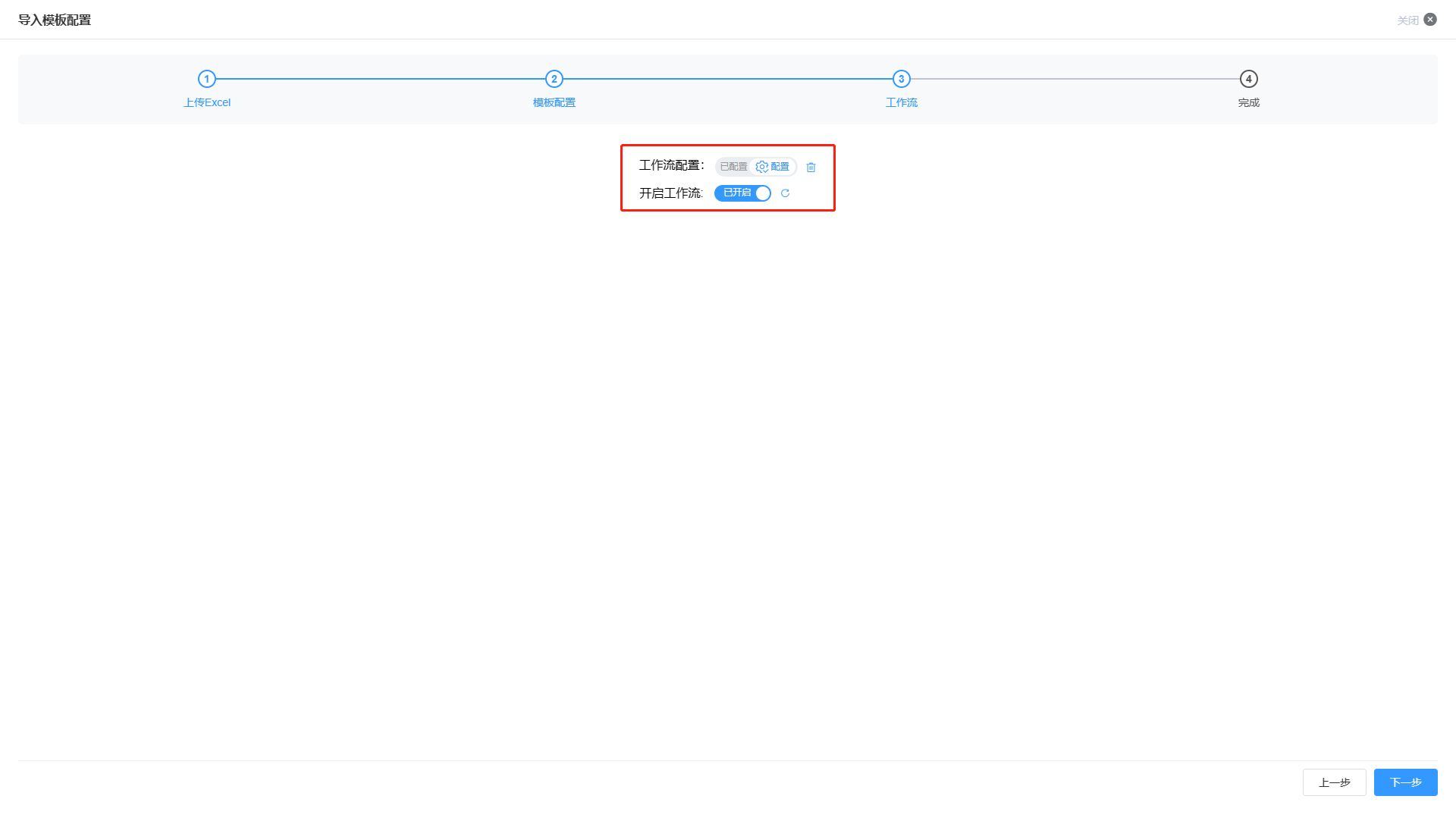Open workflow settings via 配置 gear button

(x=773, y=167)
